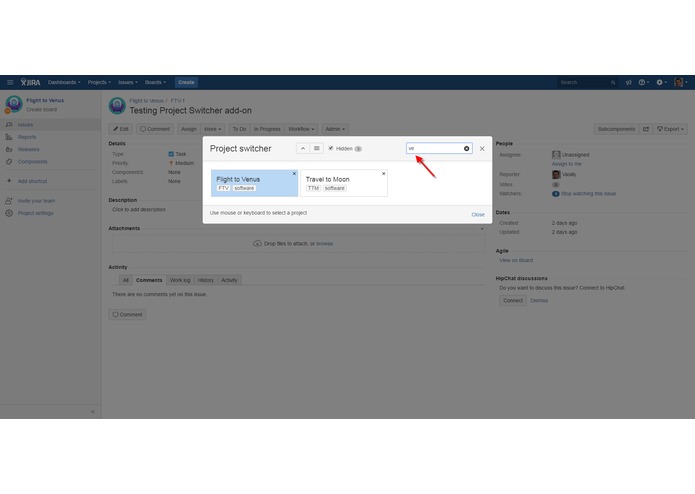Select the Flight to Venus project card

(254, 183)
